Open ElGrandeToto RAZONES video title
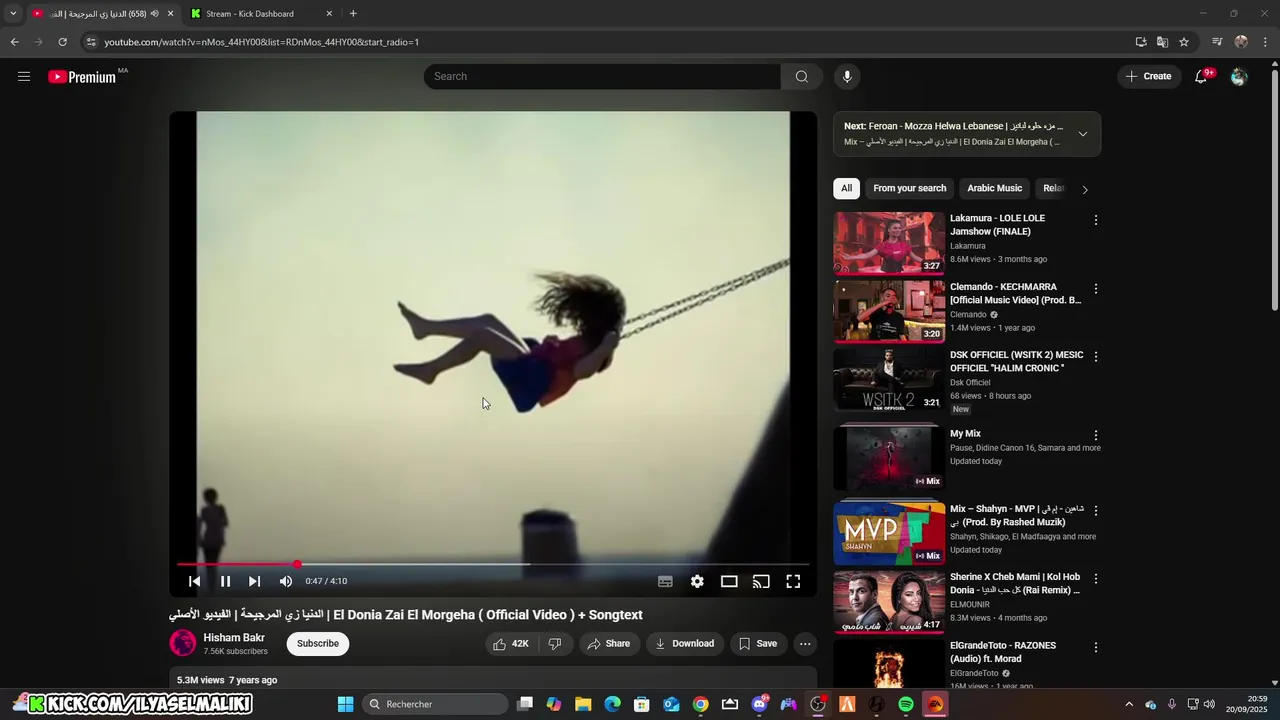1280x720 pixels. 1003,652
